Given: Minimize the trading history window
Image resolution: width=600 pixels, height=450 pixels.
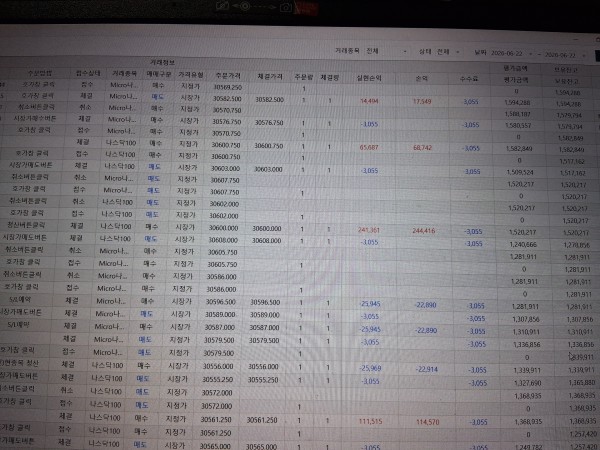Looking at the screenshot, I should coord(576,40).
